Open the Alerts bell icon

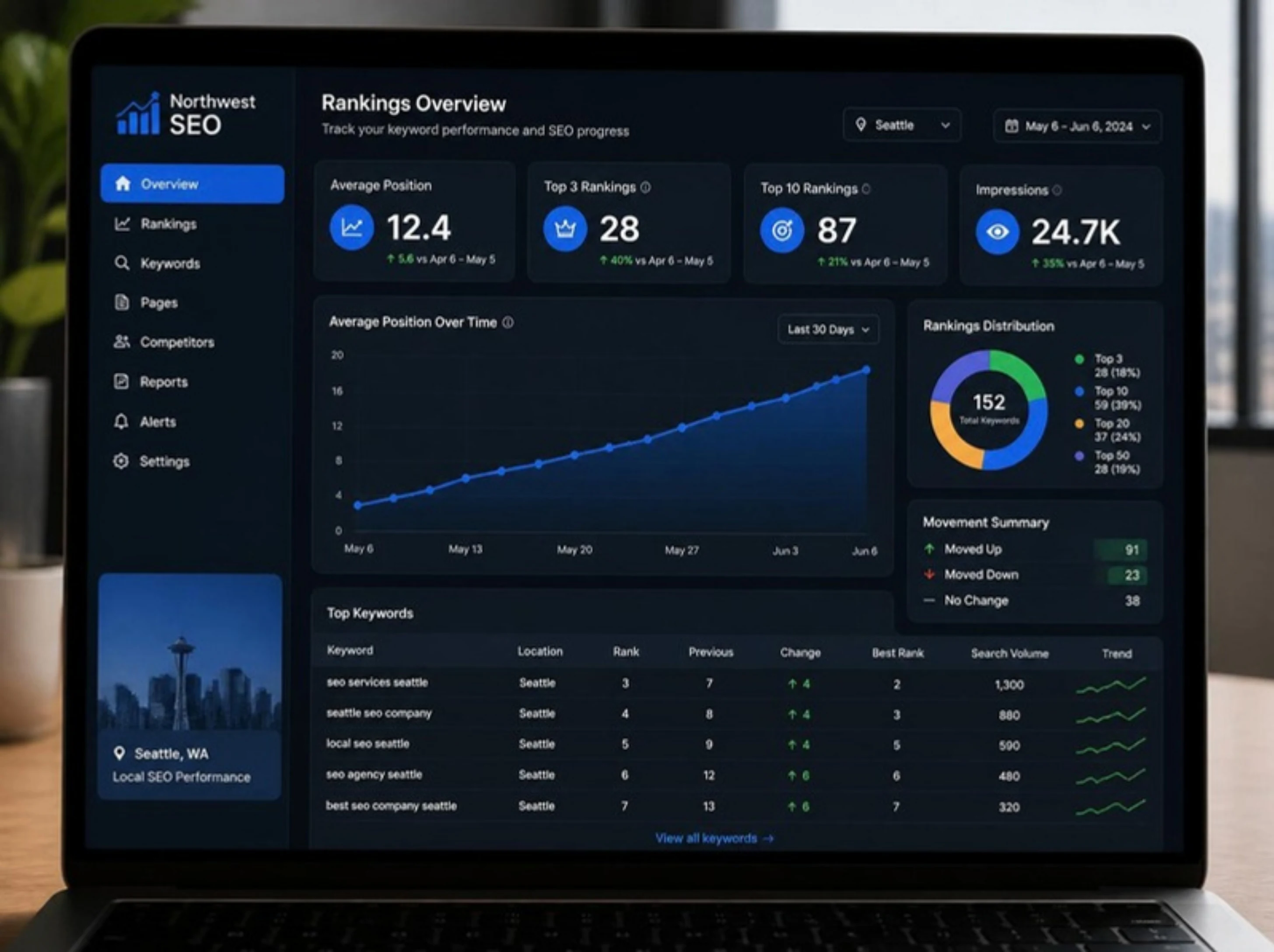(x=121, y=422)
